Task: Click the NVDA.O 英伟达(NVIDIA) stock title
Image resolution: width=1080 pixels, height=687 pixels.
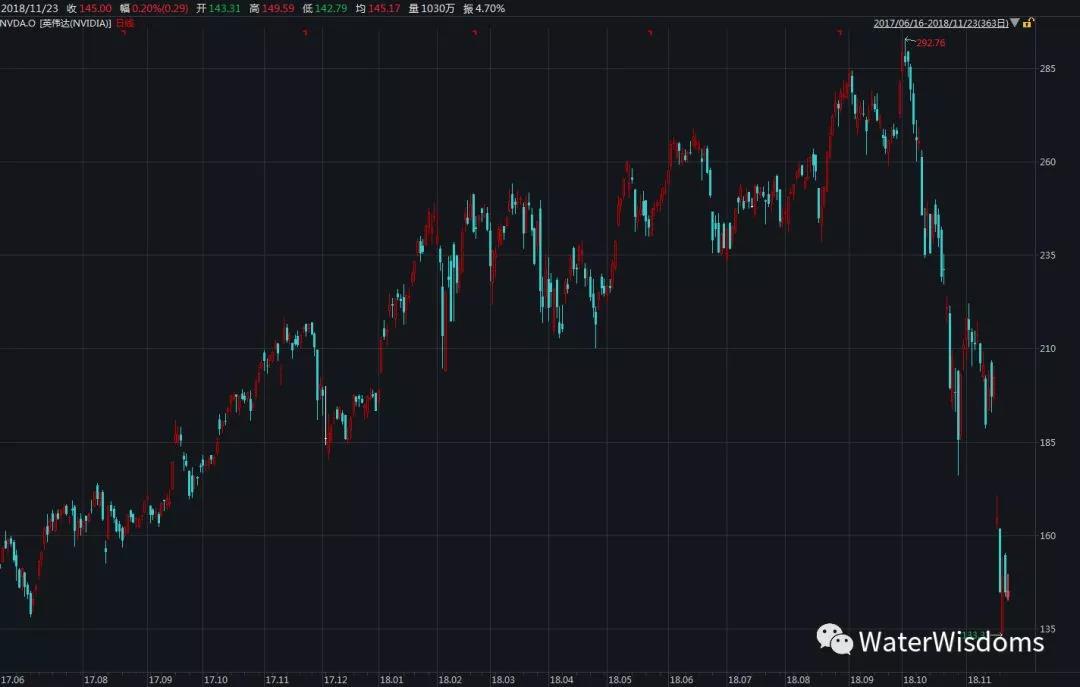Action: 56,23
